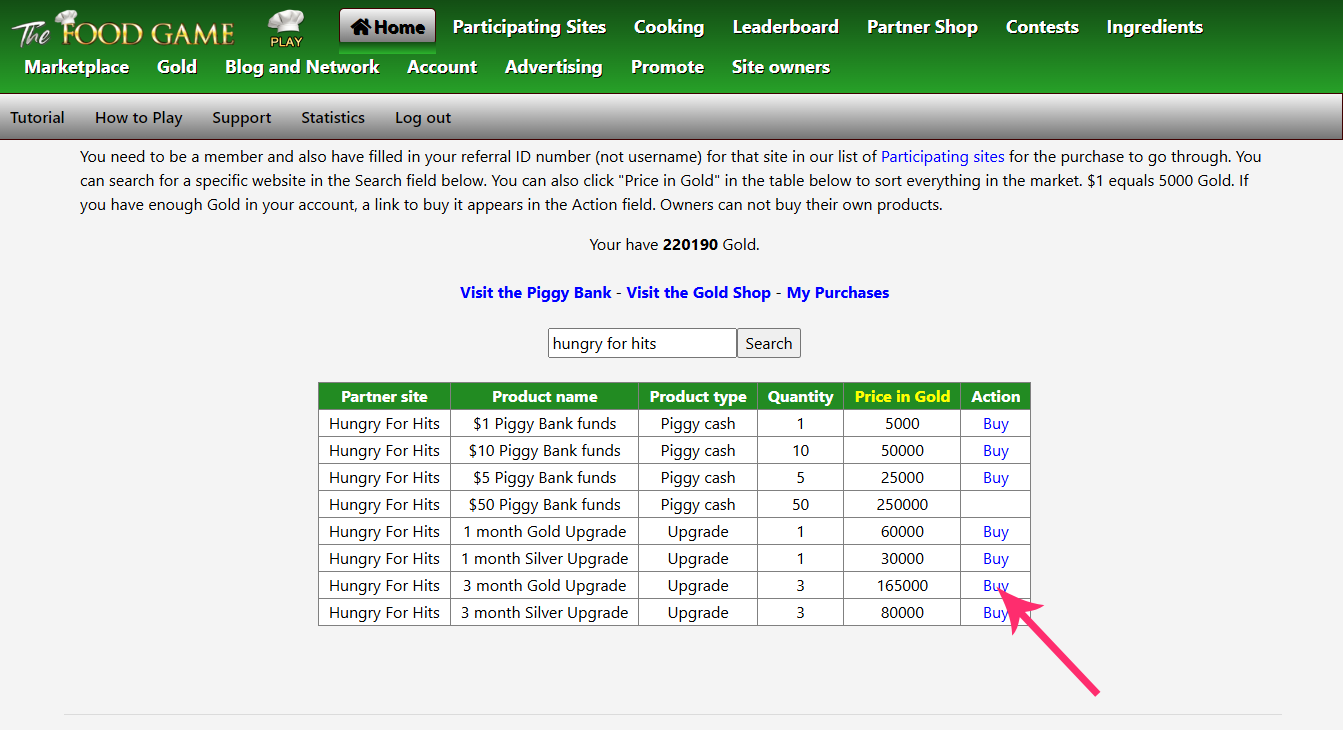
Task: Select the '80000' price cell
Action: 902,613
